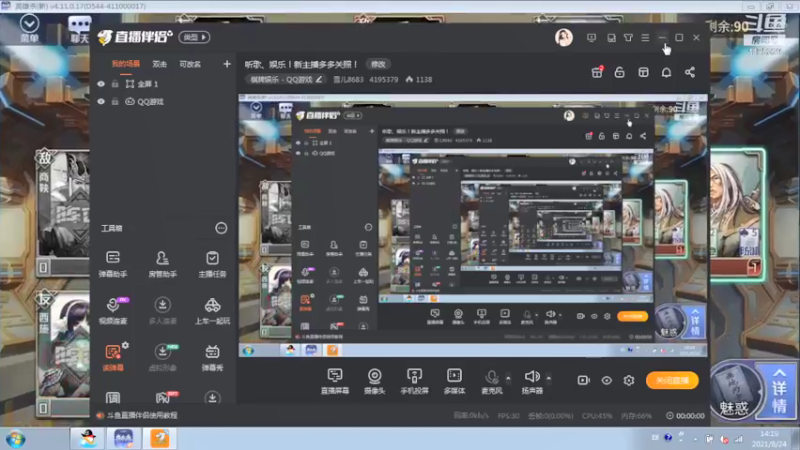Click the orange 关闭直播 stop stream button
Screen dimensions: 800x450
(x=672, y=380)
